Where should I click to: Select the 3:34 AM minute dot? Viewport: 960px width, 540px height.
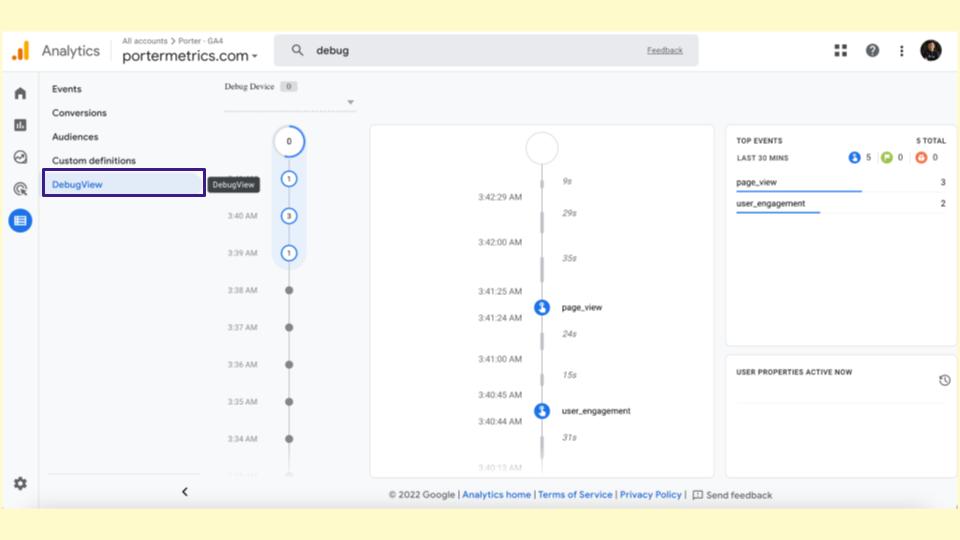pyautogui.click(x=289, y=439)
